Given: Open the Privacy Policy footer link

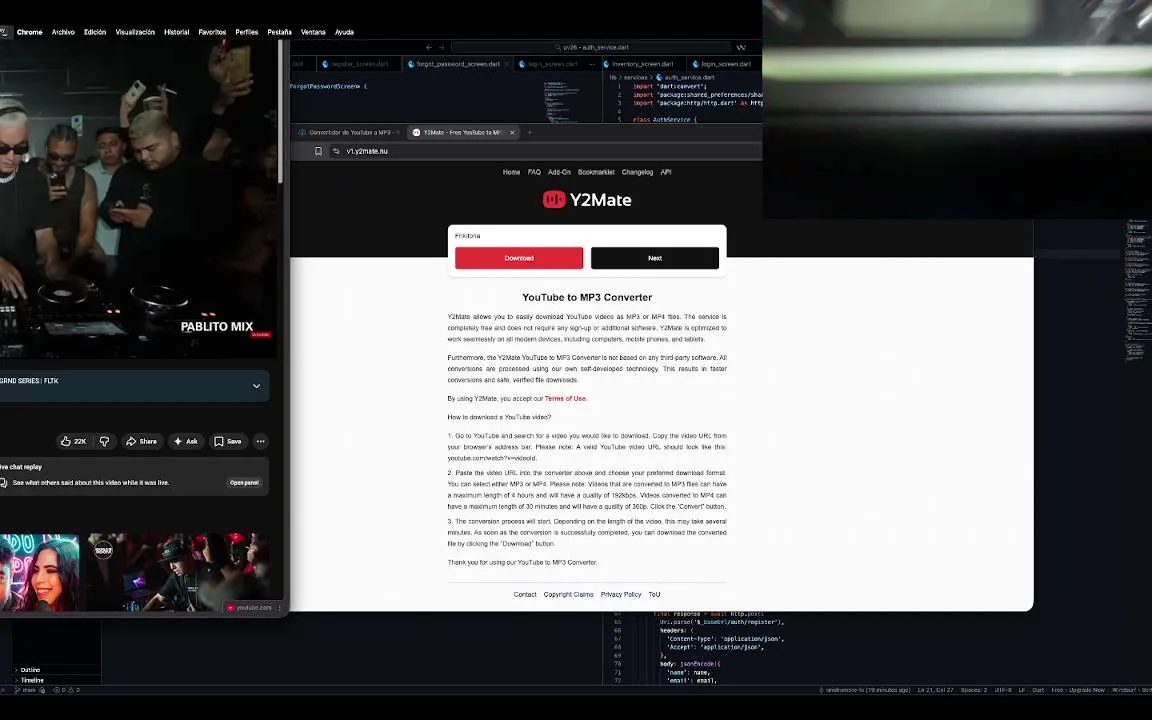Looking at the screenshot, I should [621, 594].
